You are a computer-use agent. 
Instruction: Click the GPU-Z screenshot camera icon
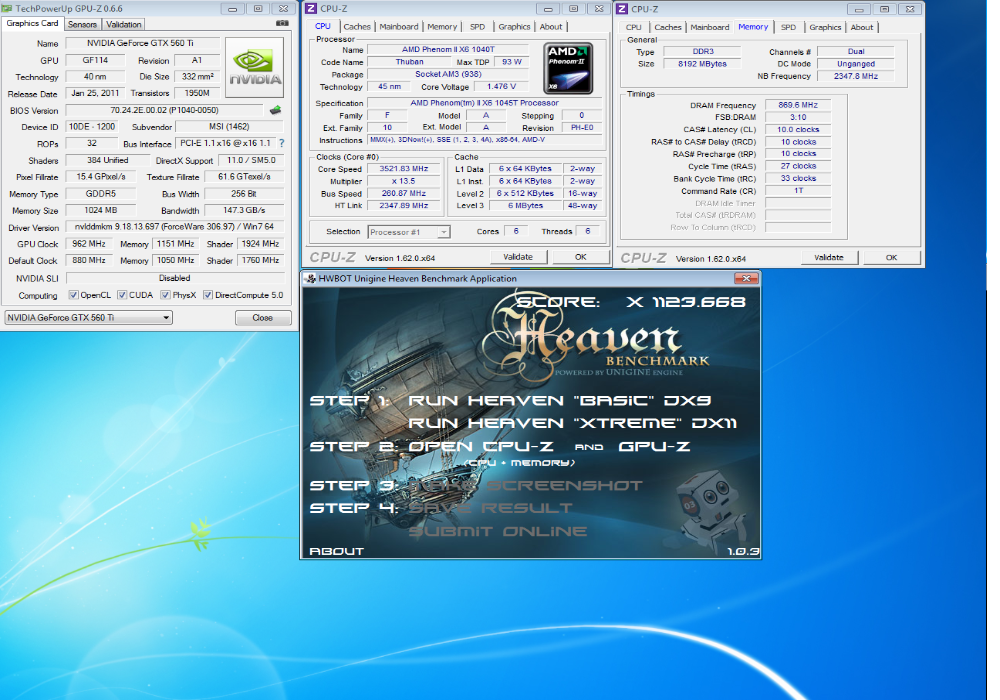282,23
